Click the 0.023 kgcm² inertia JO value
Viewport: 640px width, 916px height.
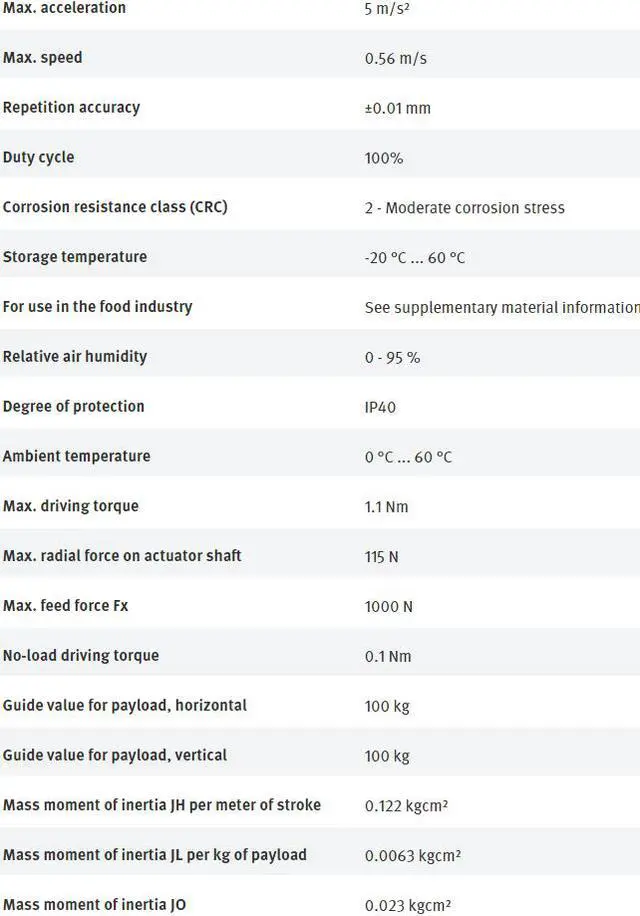(x=408, y=906)
